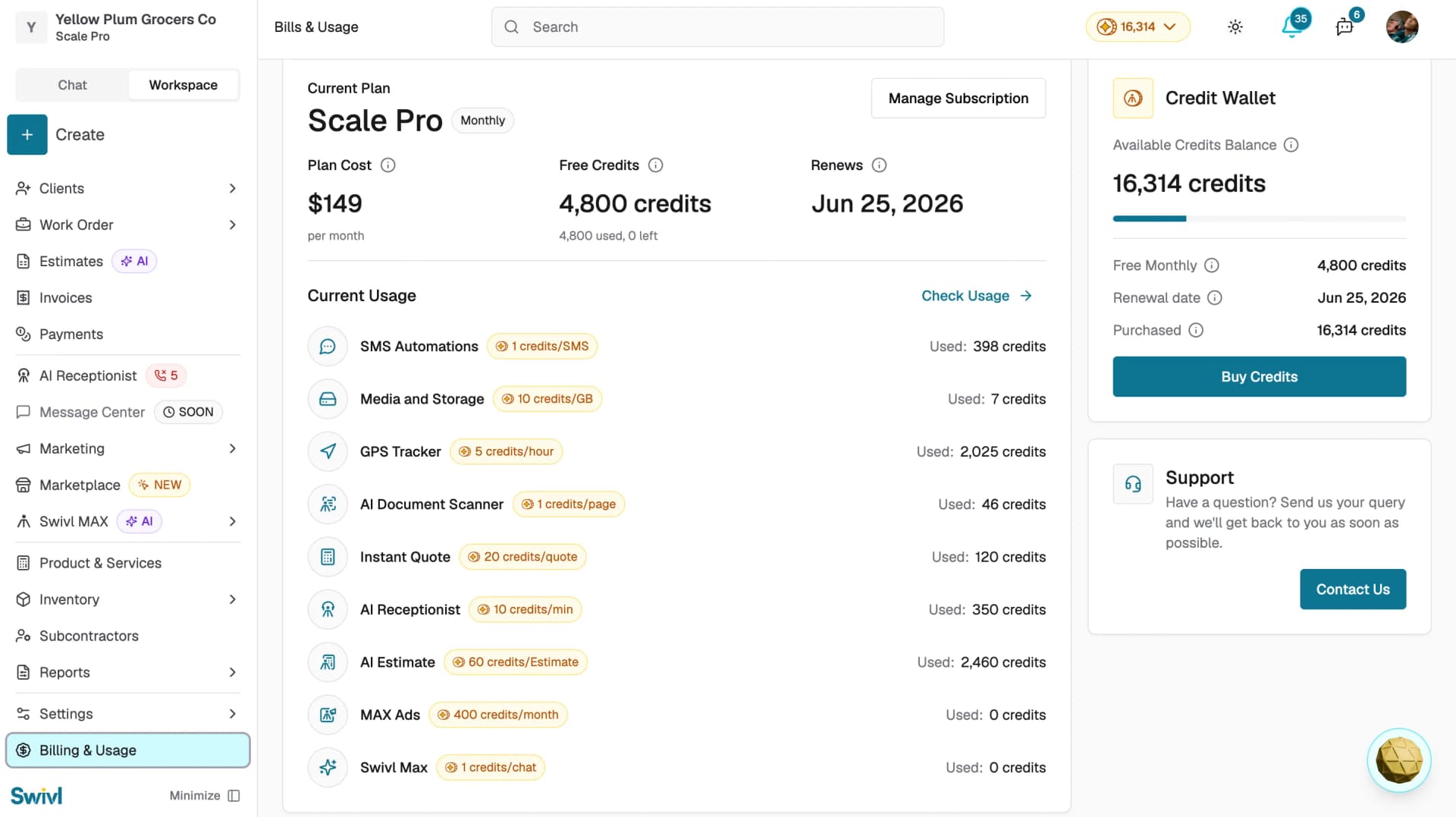The width and height of the screenshot is (1456, 817).
Task: Expand the Marketing menu
Action: pos(233,449)
